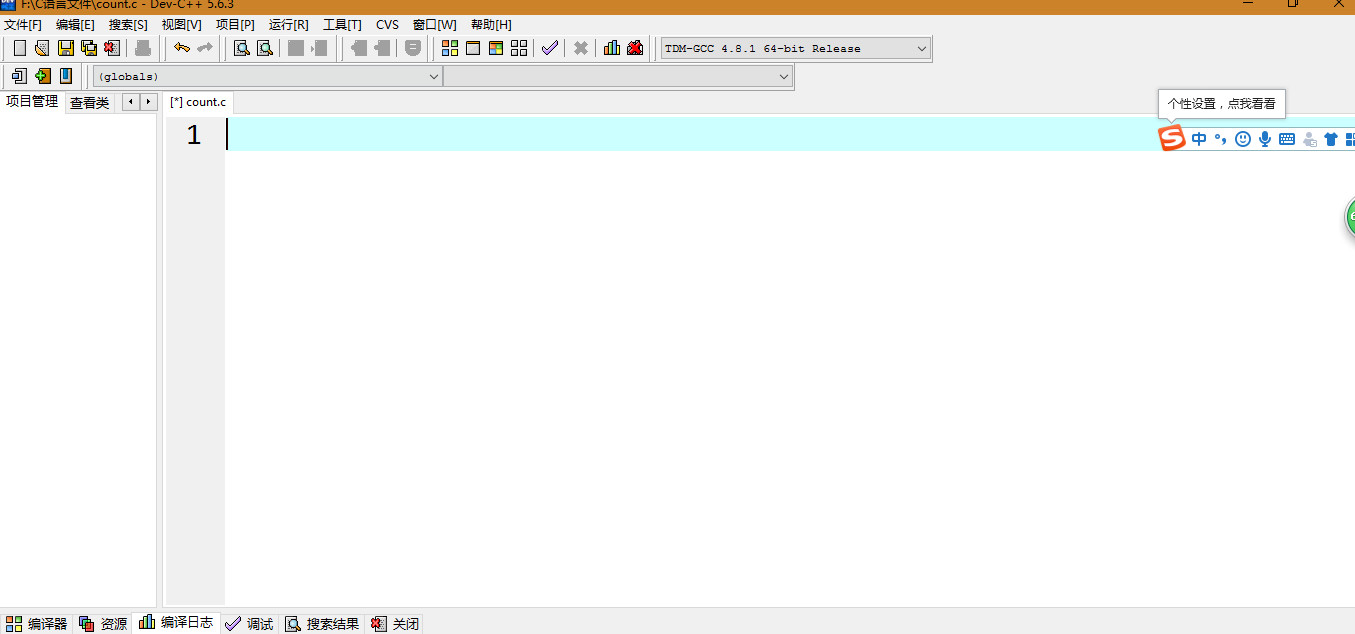The height and width of the screenshot is (634, 1355).
Task: Redo the last edit
Action: coord(205,48)
